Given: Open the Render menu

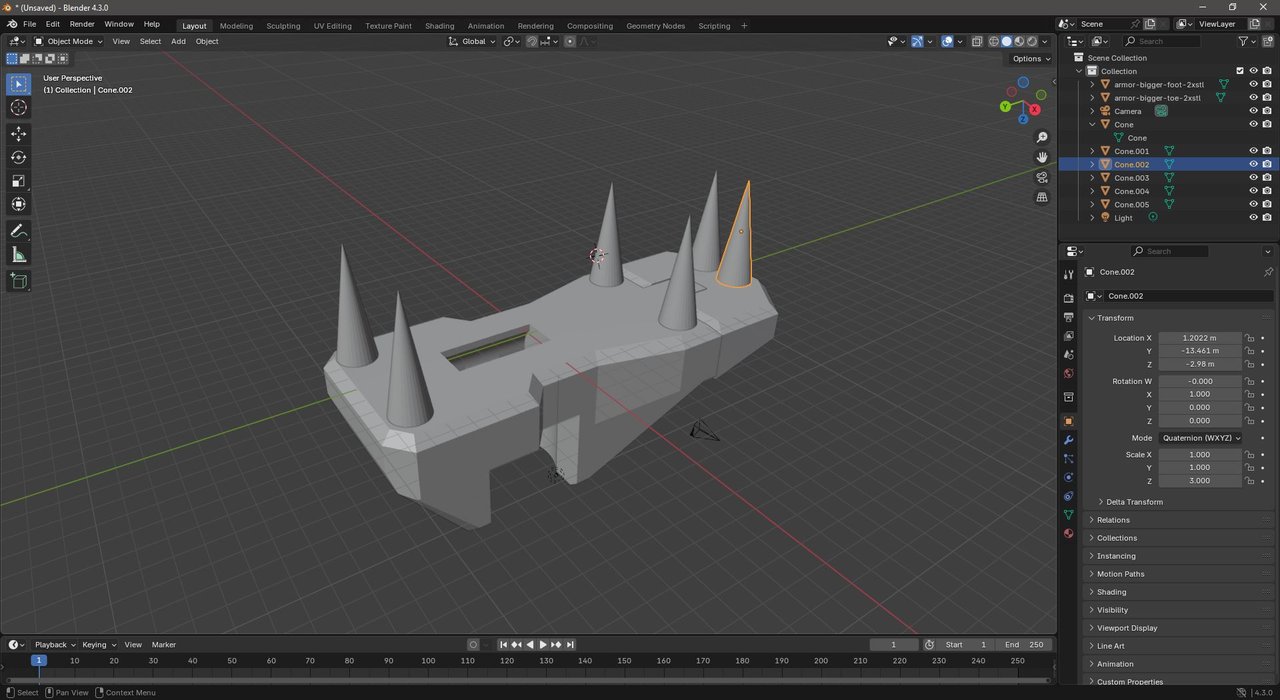Looking at the screenshot, I should [x=82, y=24].
